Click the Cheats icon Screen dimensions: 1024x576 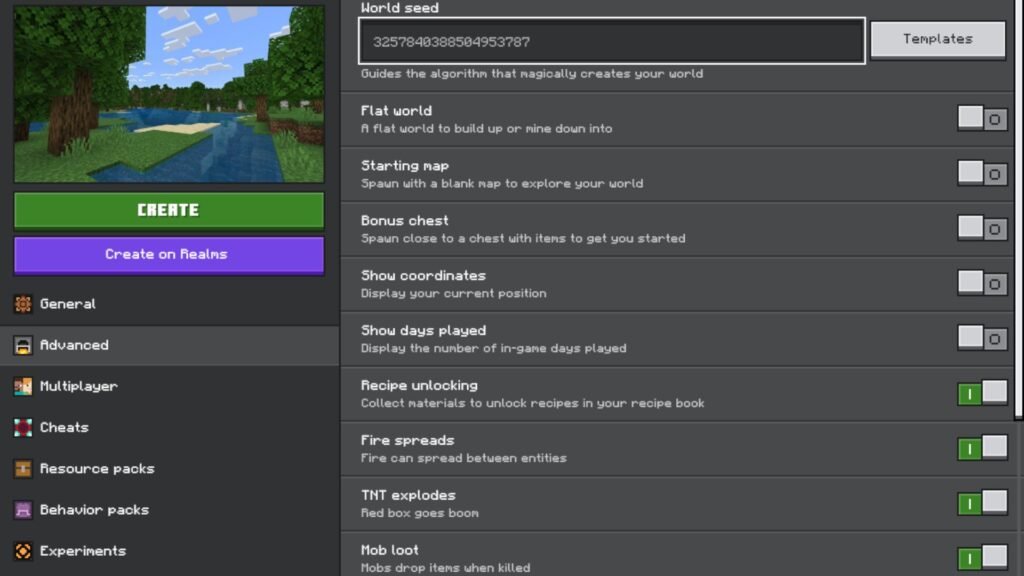click(x=23, y=427)
